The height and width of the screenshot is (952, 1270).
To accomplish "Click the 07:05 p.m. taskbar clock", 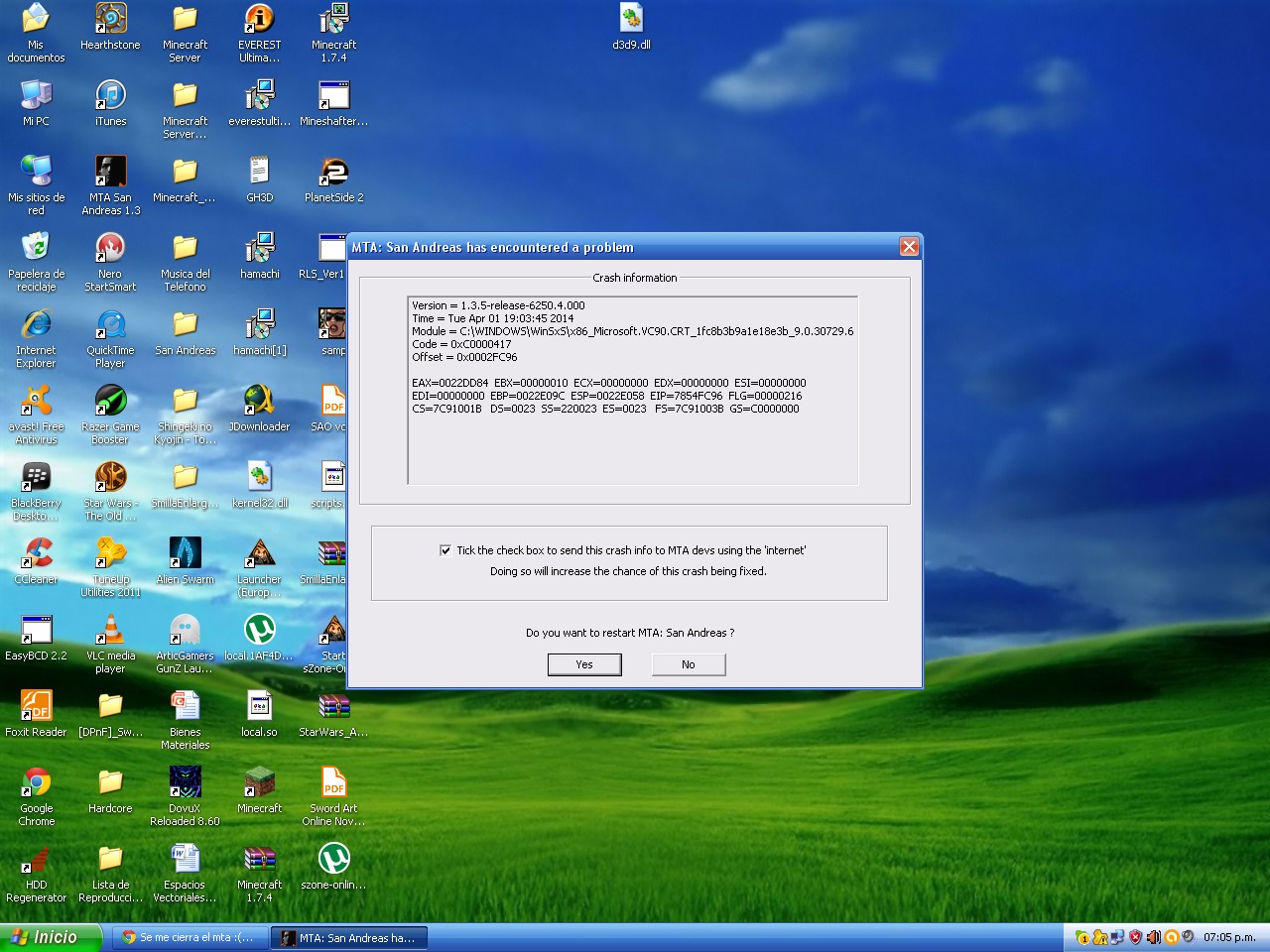I will click(x=1229, y=937).
